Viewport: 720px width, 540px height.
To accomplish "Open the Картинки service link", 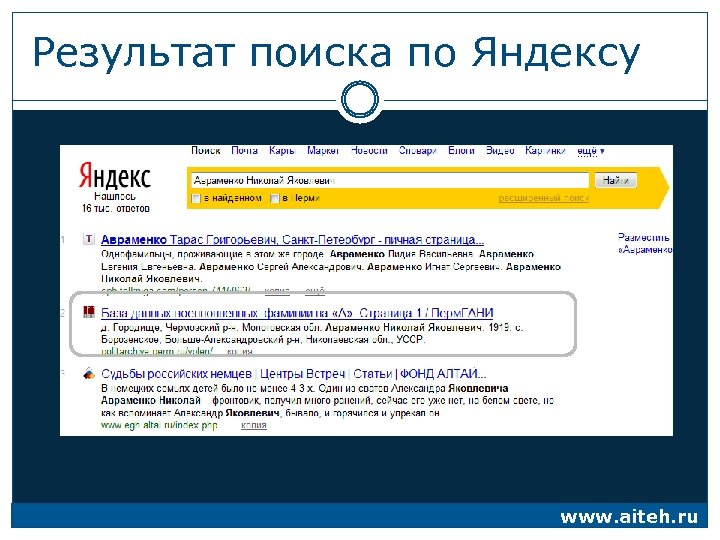I will coord(546,151).
